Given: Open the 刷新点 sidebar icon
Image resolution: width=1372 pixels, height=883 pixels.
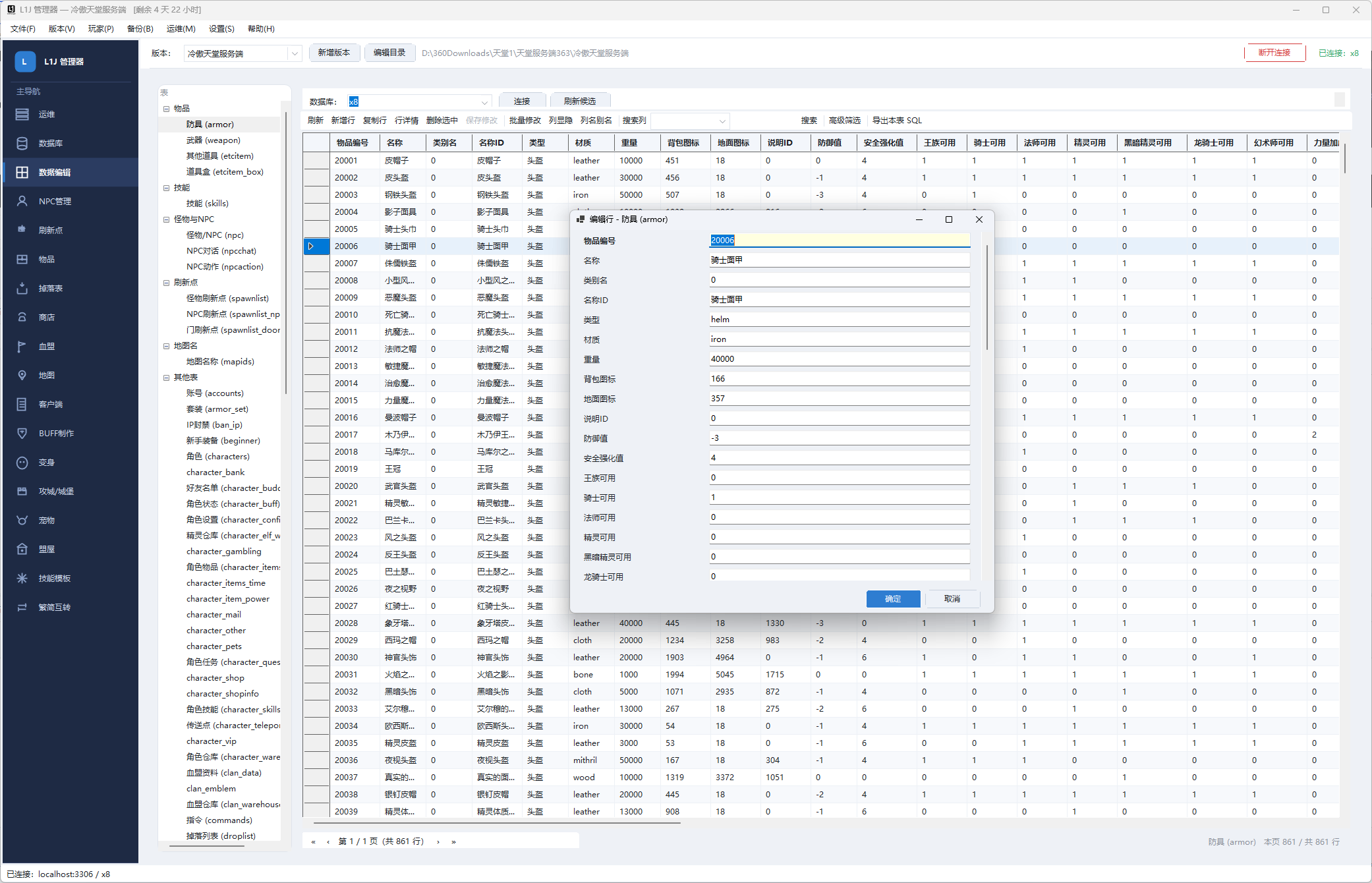Looking at the screenshot, I should [22, 230].
